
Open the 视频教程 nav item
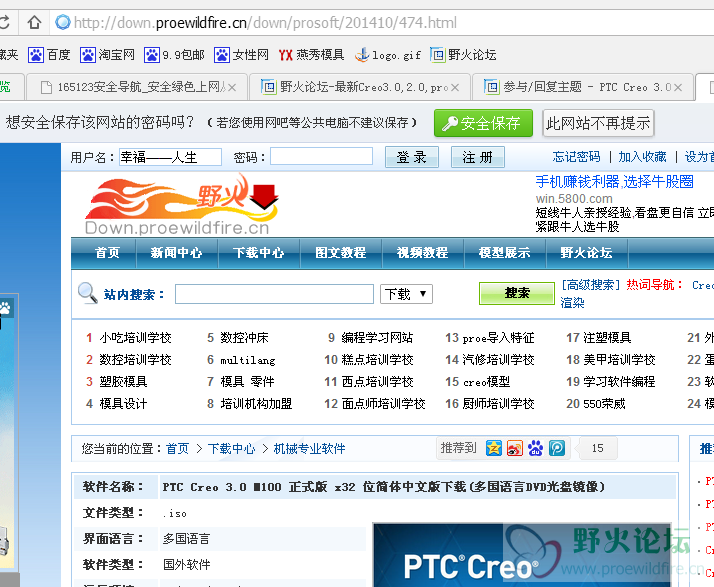click(423, 253)
